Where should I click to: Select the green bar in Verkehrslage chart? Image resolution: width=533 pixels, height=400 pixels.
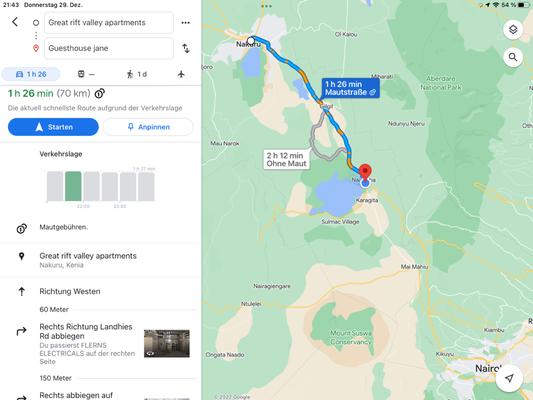tap(73, 186)
